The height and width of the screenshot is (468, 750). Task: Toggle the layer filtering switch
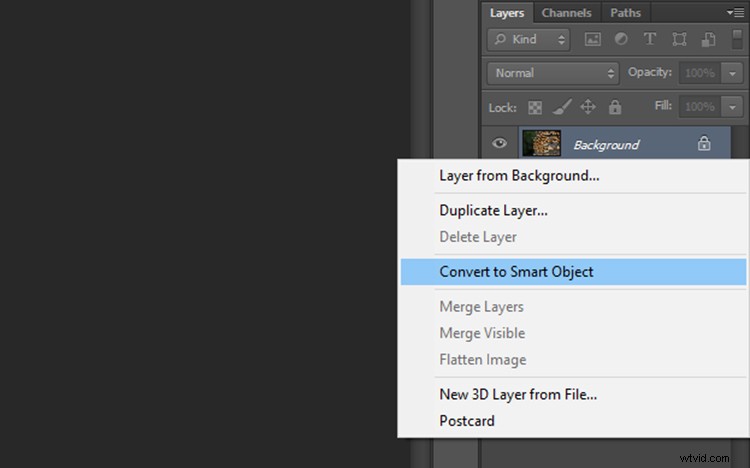737,39
